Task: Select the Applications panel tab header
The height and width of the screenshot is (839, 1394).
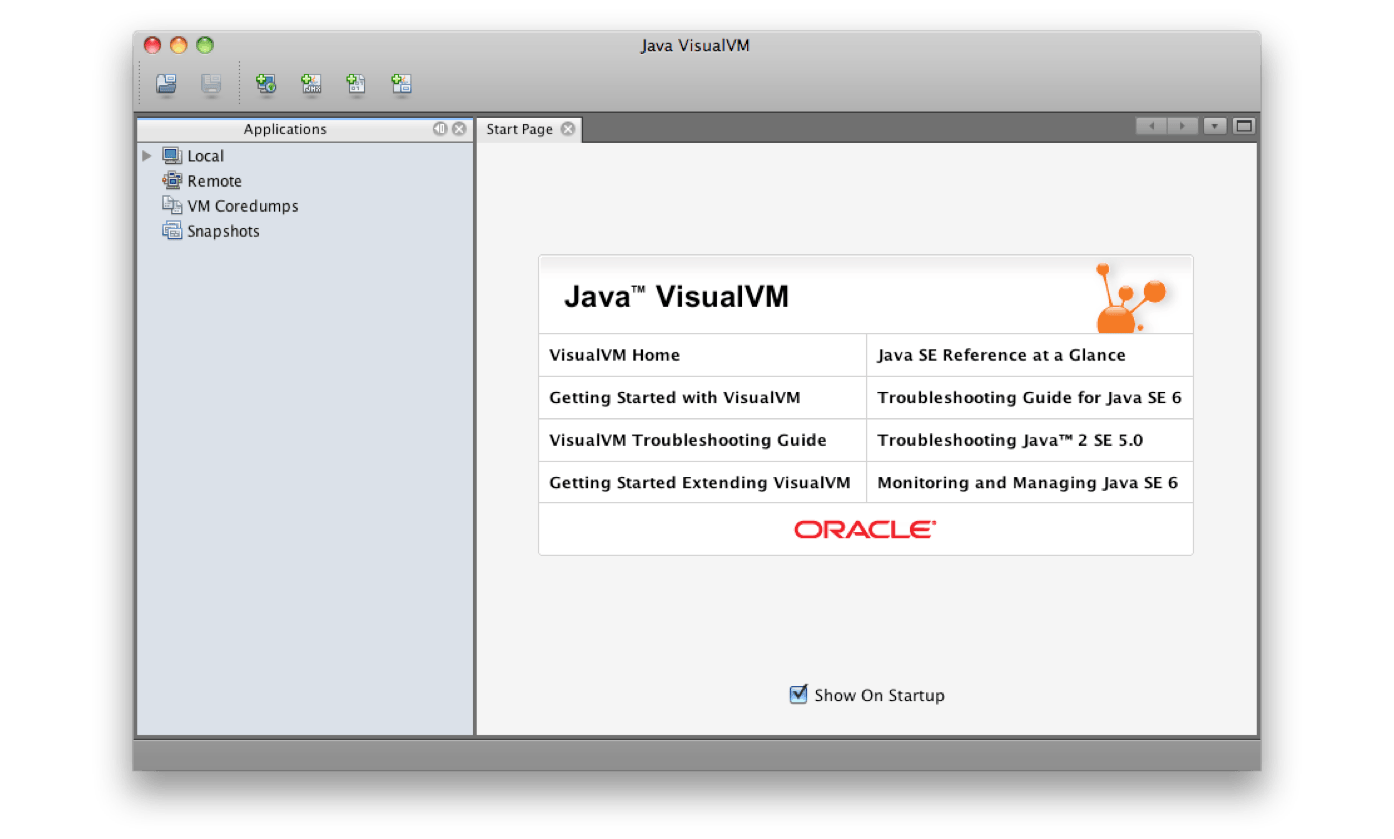Action: pos(285,129)
